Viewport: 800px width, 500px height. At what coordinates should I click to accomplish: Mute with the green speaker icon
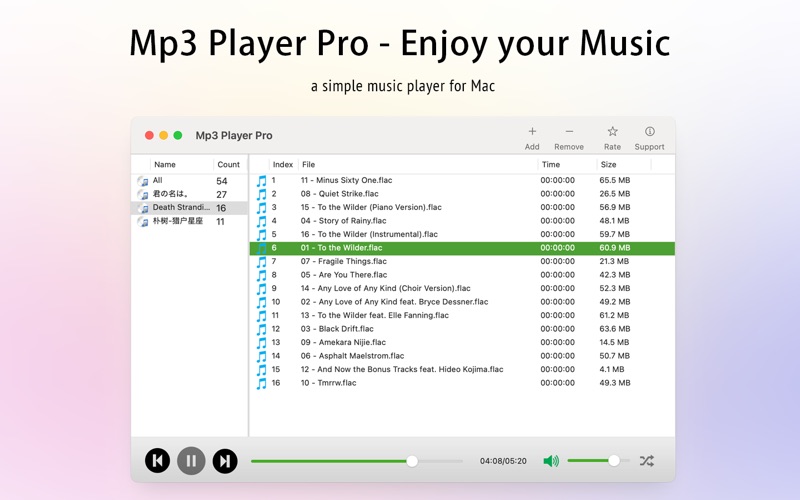coord(551,461)
